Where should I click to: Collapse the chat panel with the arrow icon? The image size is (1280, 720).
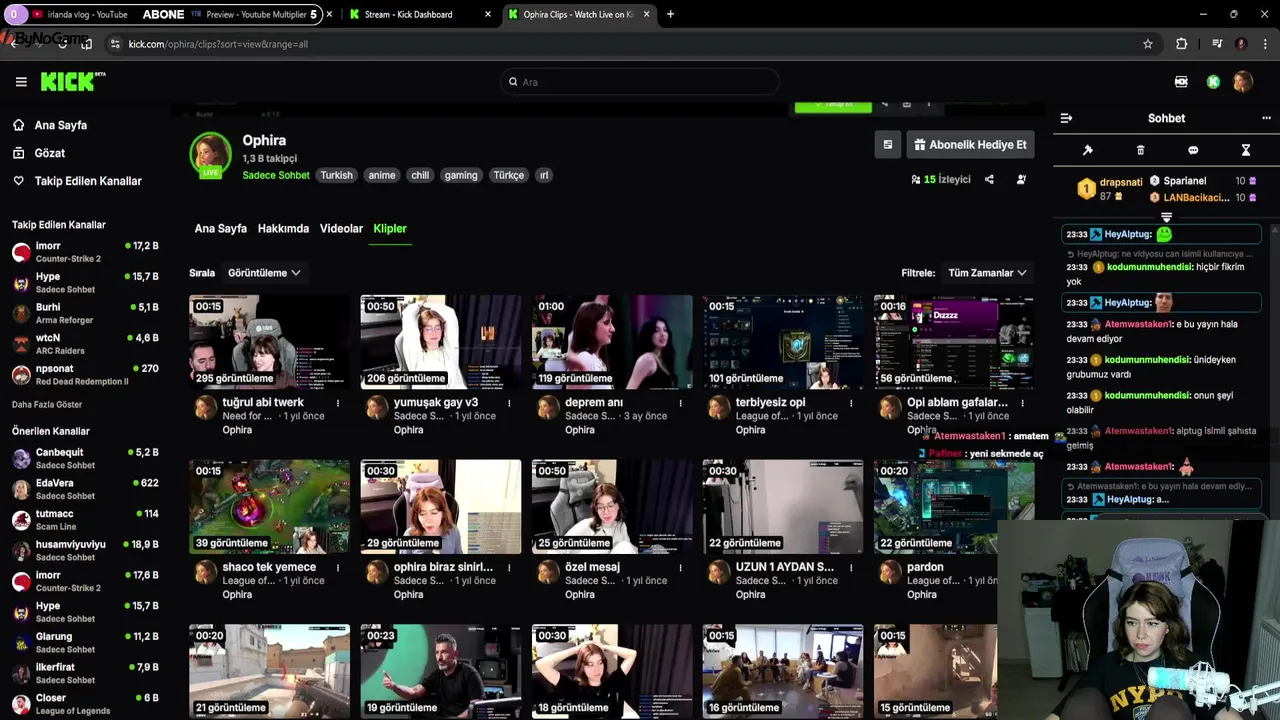[x=1066, y=118]
